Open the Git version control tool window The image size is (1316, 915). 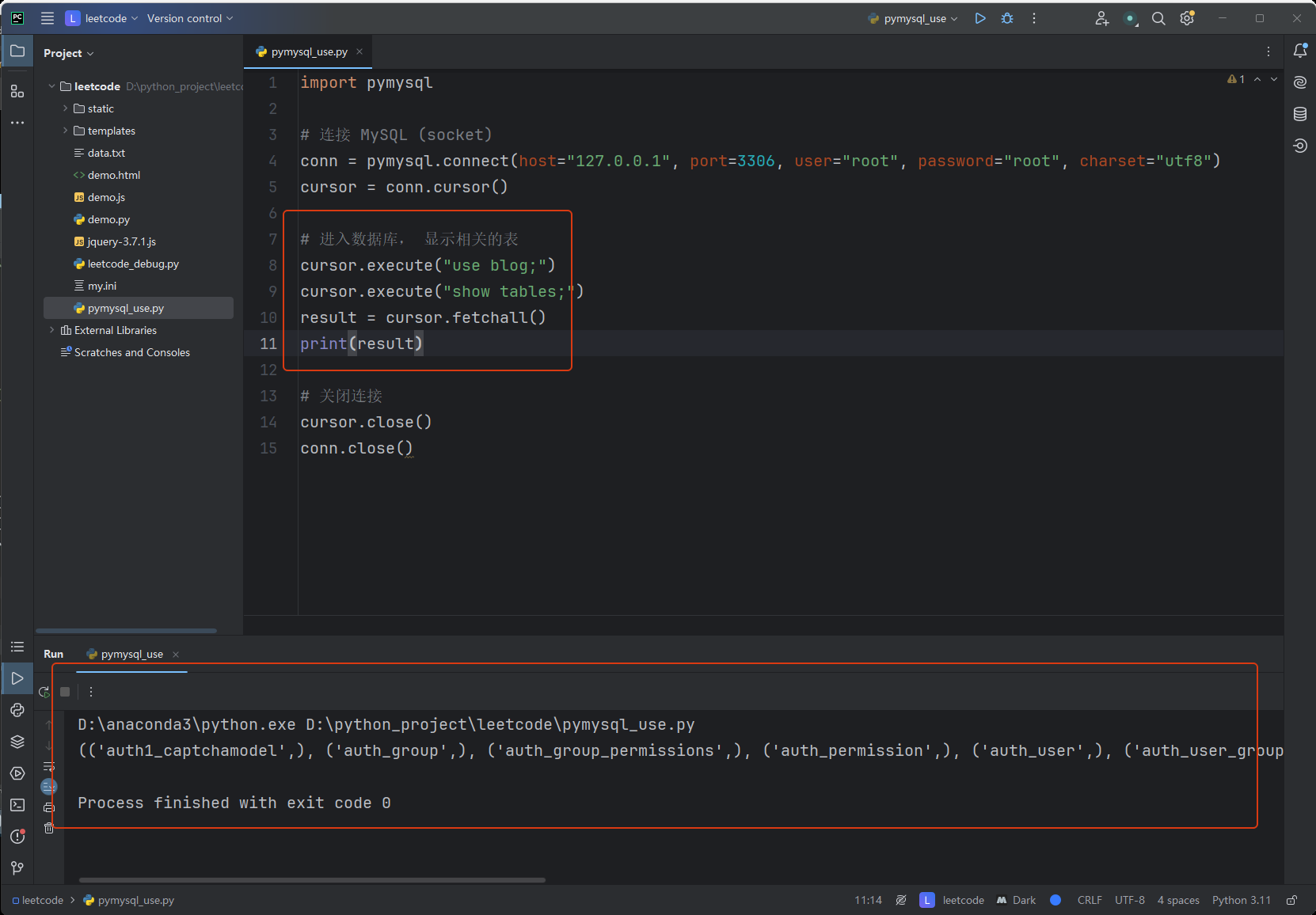tap(17, 868)
